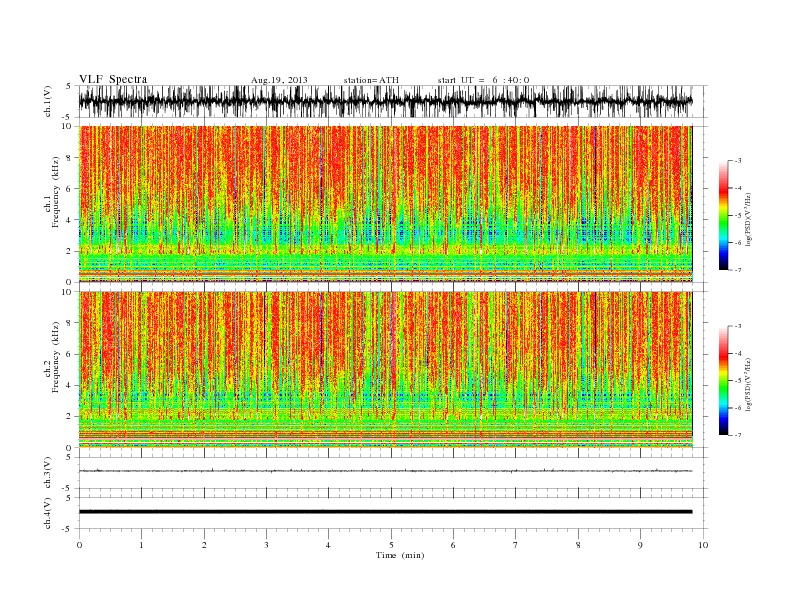Click the '8' minute tick label
The height and width of the screenshot is (612, 792).
click(x=578, y=545)
